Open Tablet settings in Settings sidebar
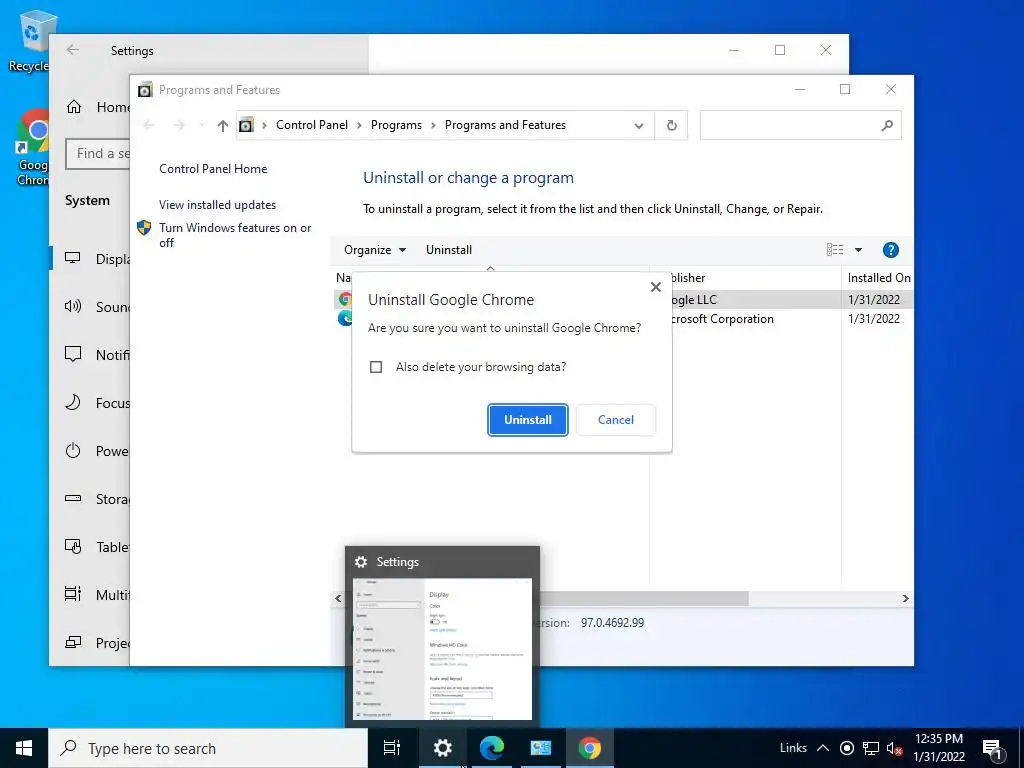Image resolution: width=1024 pixels, height=768 pixels. [x=91, y=547]
